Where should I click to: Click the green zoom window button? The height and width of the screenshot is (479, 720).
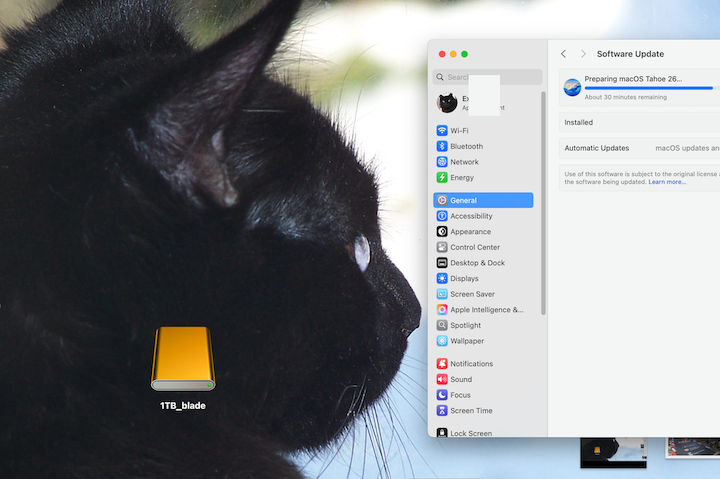click(x=465, y=54)
